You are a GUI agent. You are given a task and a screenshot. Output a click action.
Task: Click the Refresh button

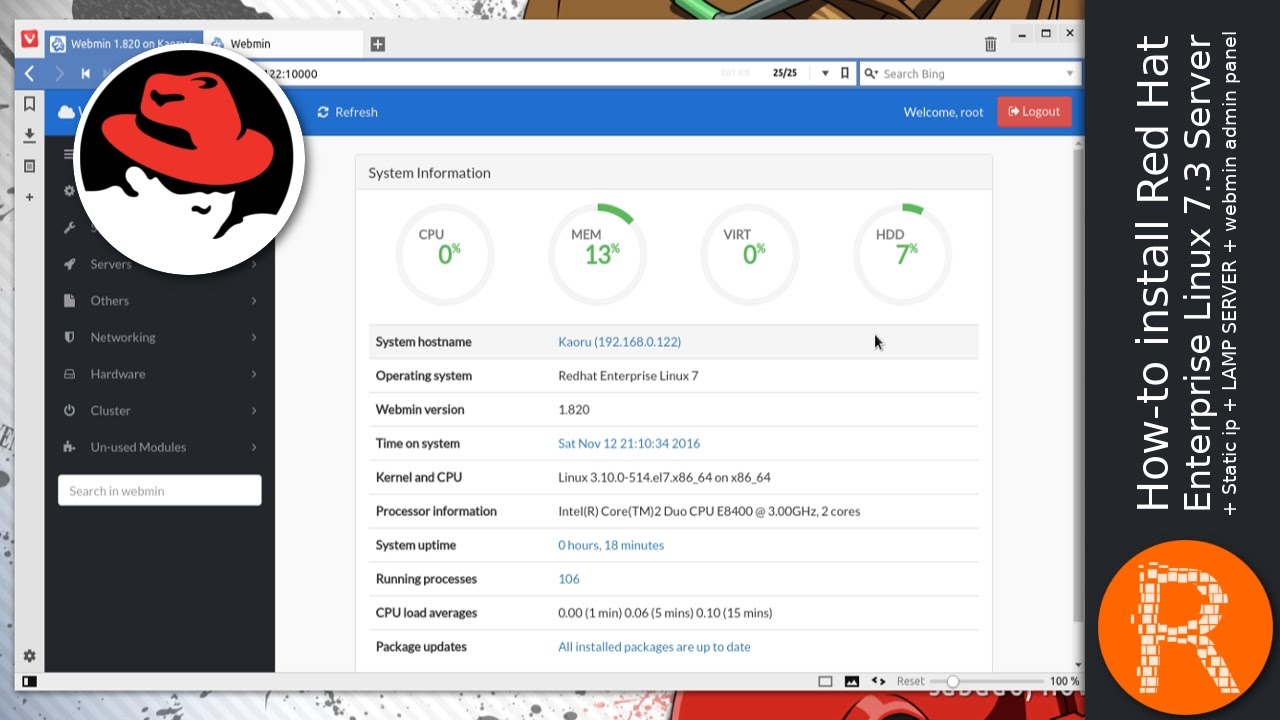(x=347, y=112)
